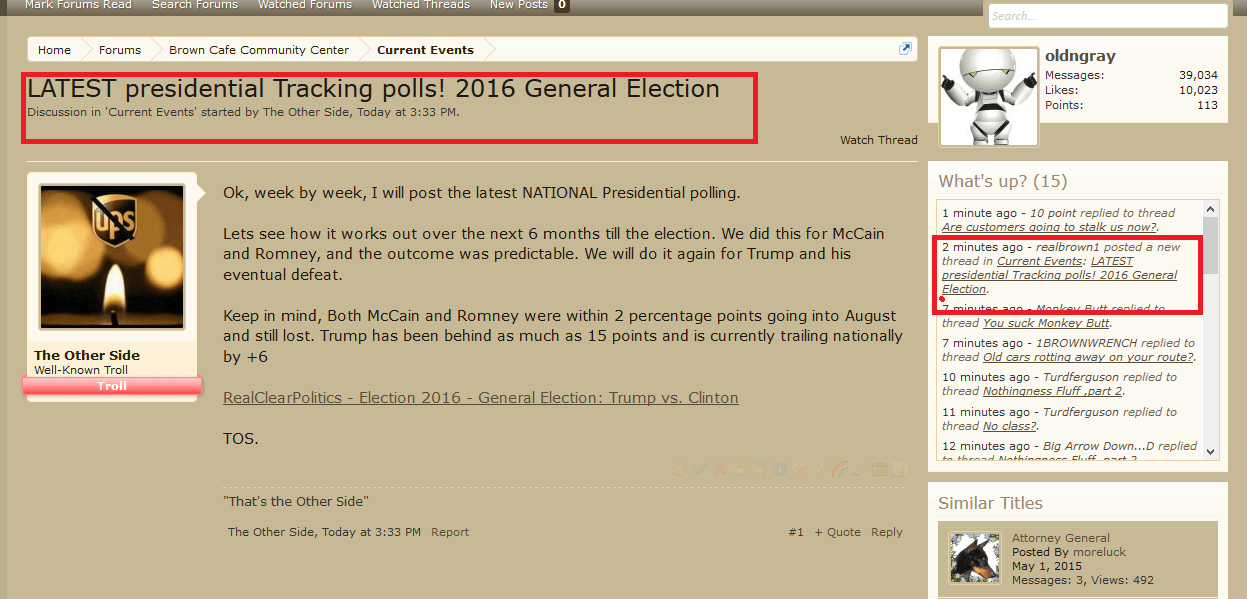Reply to post #1
Screen dimensions: 1247x599
pos(887,532)
